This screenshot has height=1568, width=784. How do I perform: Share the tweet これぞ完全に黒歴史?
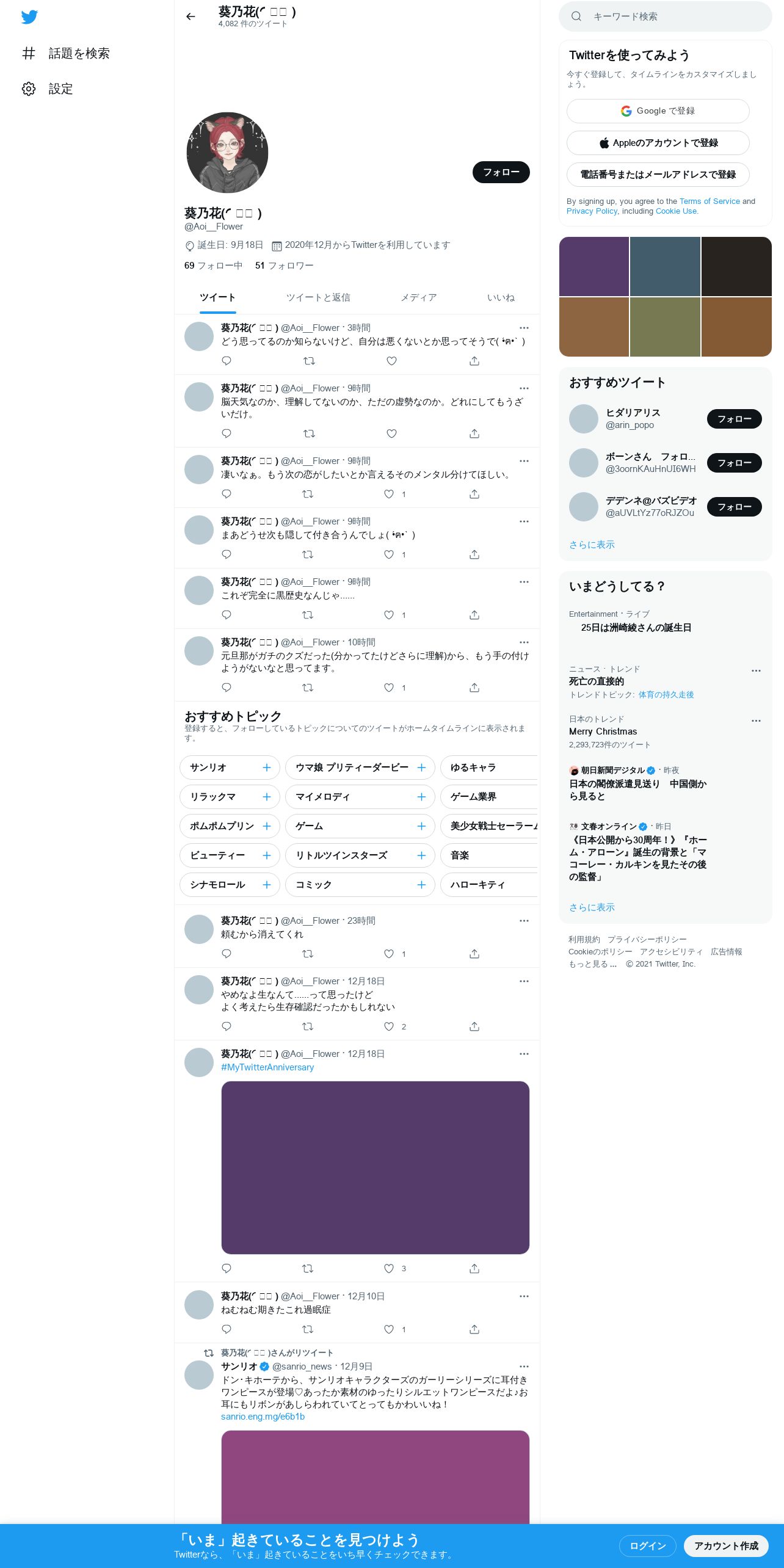pyautogui.click(x=474, y=615)
